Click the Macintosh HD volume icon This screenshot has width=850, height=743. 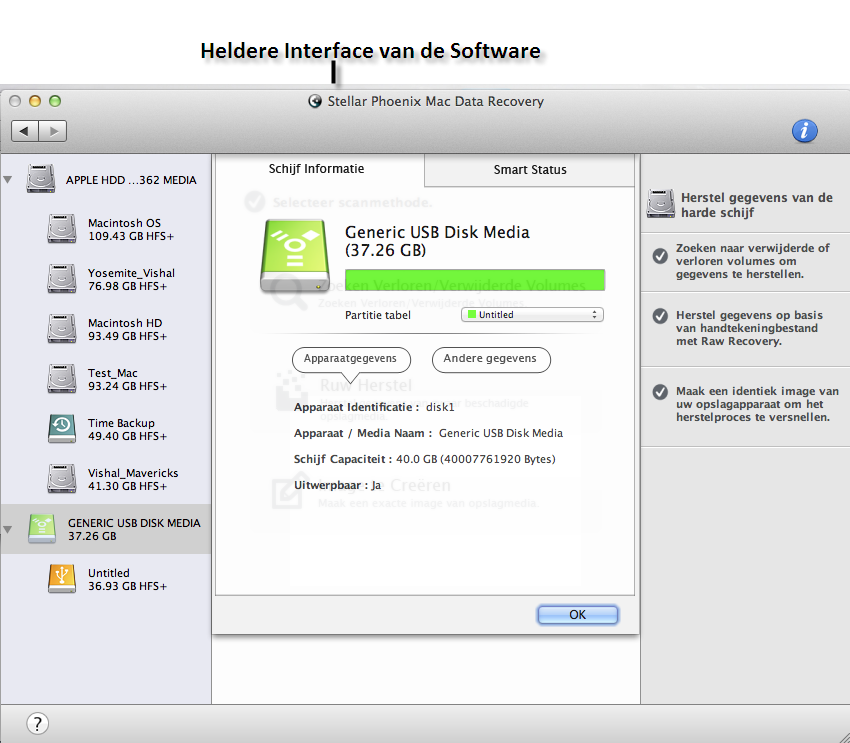click(x=61, y=328)
